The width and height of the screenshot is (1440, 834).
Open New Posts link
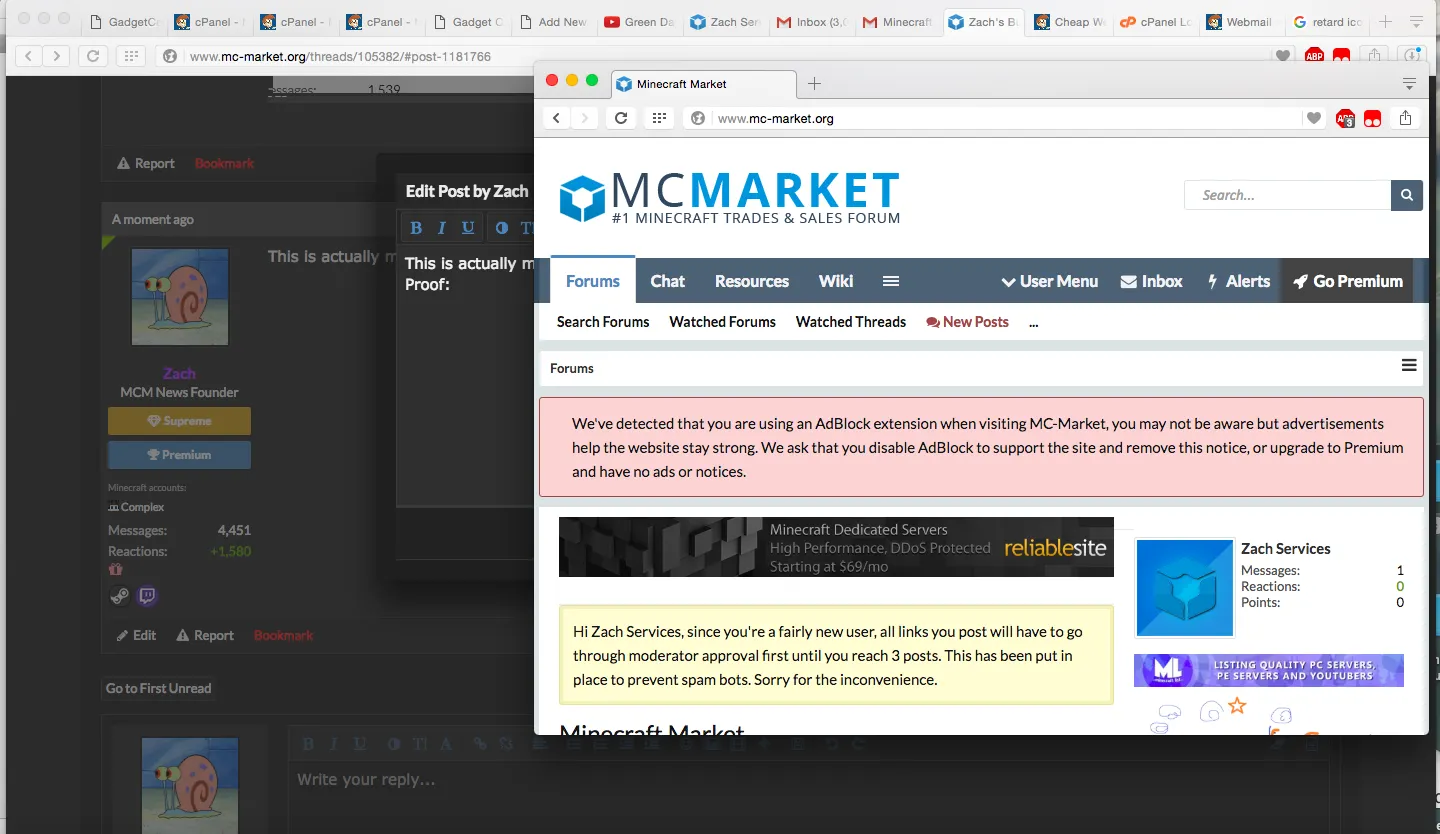(968, 322)
